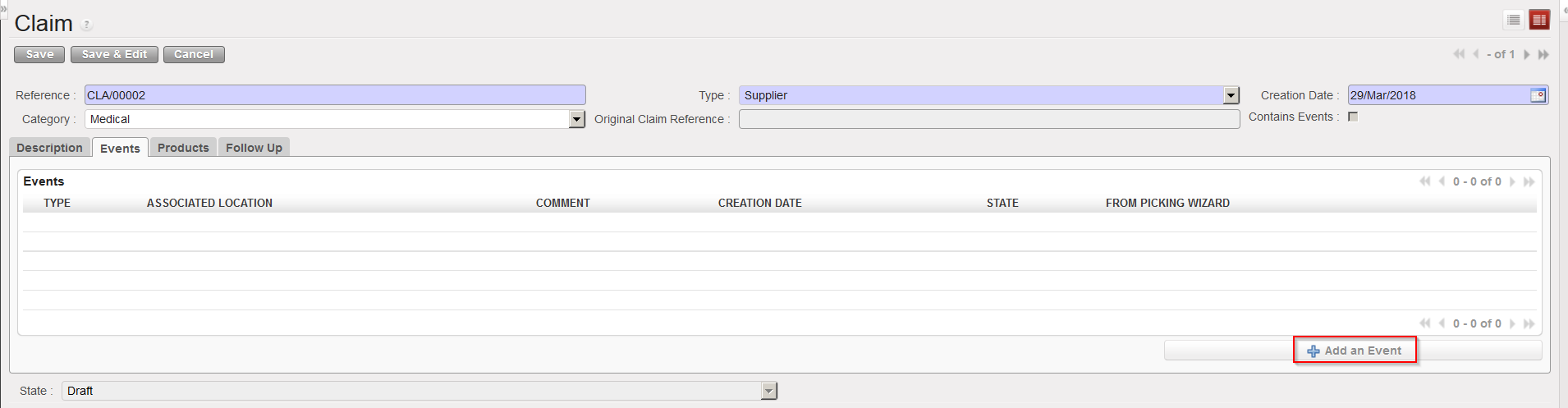Click the Save & Edit button
The height and width of the screenshot is (408, 1568).
114,54
